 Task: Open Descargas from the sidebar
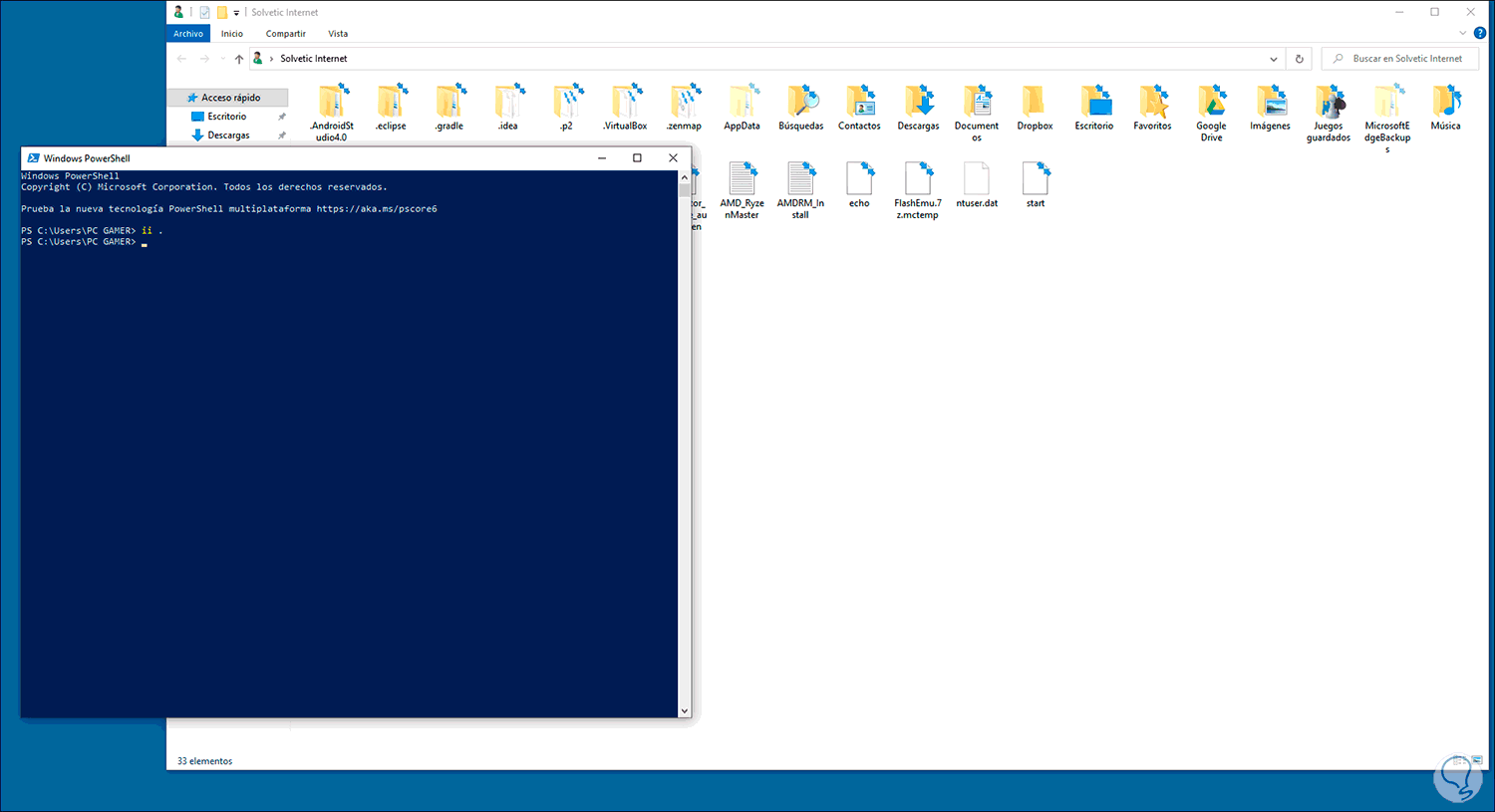(x=231, y=135)
